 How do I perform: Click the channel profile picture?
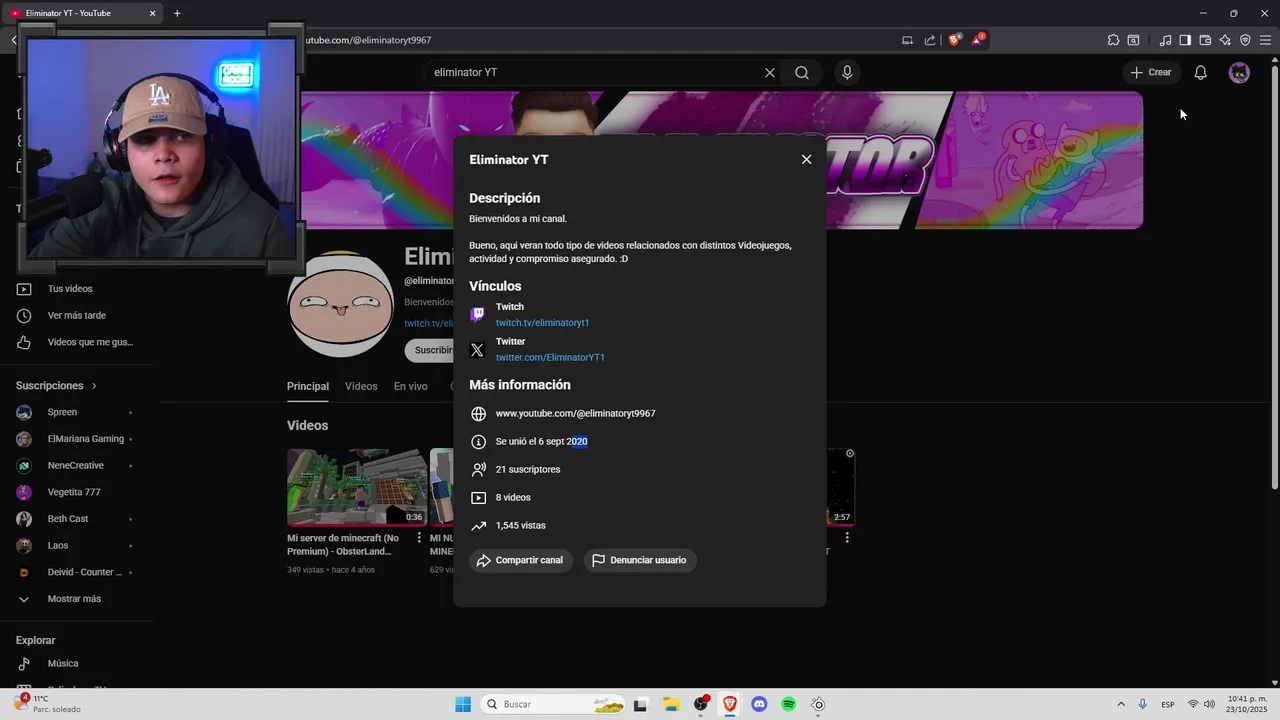[340, 305]
